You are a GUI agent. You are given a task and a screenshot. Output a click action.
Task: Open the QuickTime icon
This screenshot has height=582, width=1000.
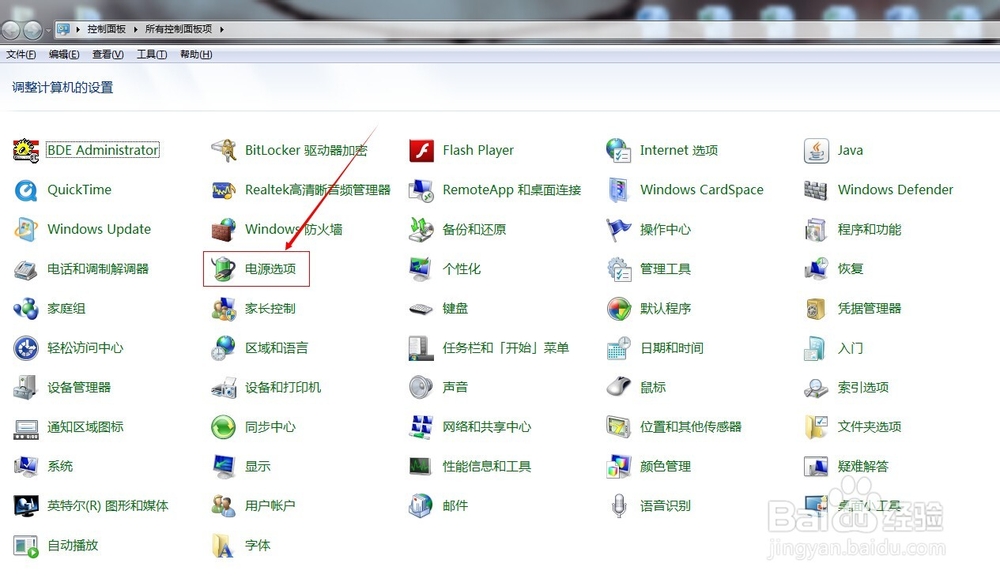click(x=26, y=190)
